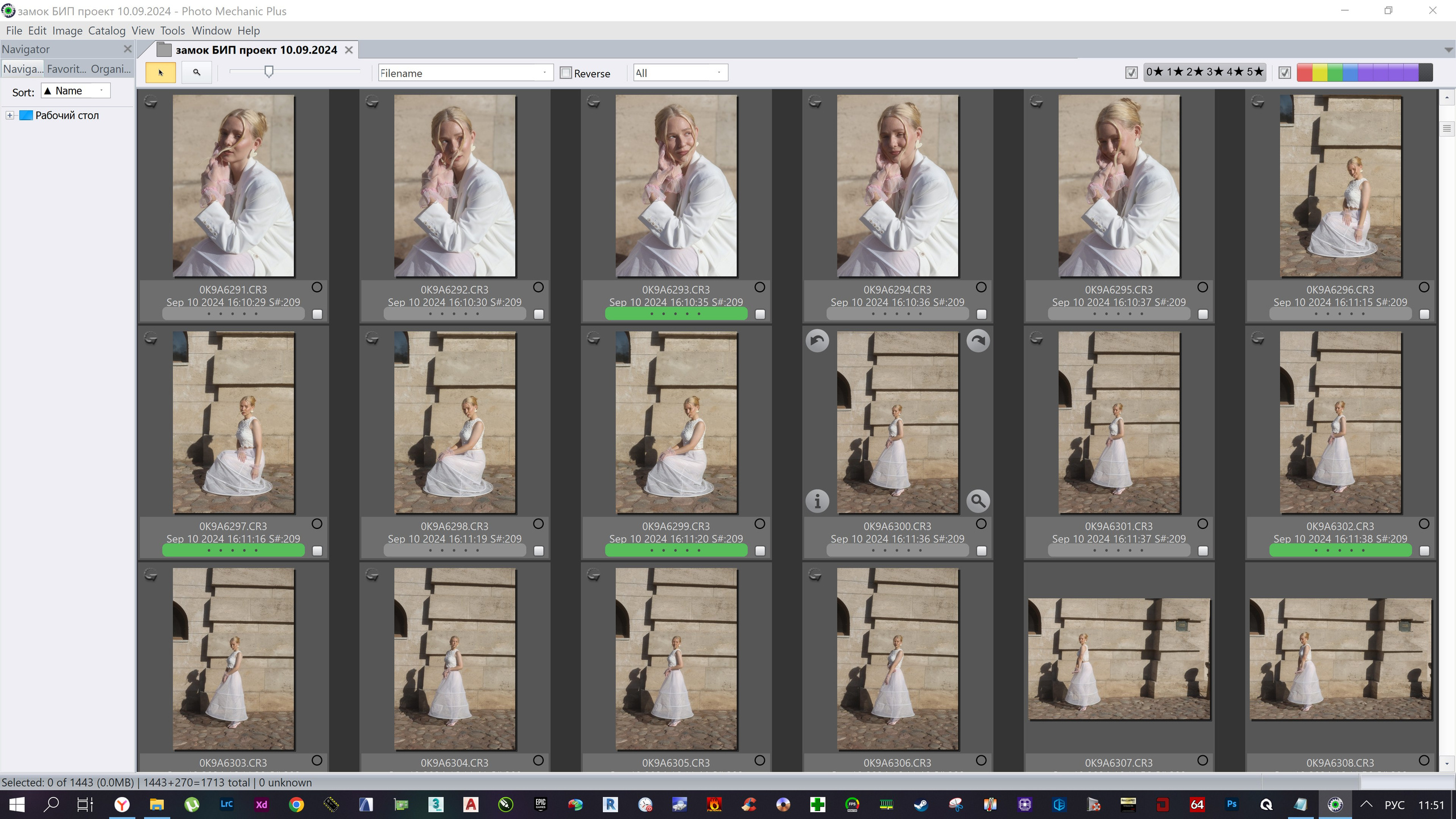Open Lightroom Classic from the taskbar
Image resolution: width=1456 pixels, height=819 pixels.
[226, 804]
